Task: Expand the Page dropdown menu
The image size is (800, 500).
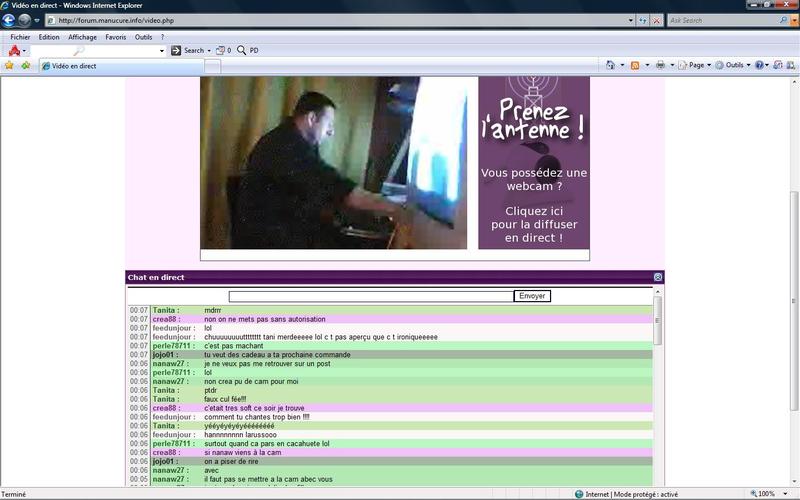Action: click(x=697, y=65)
